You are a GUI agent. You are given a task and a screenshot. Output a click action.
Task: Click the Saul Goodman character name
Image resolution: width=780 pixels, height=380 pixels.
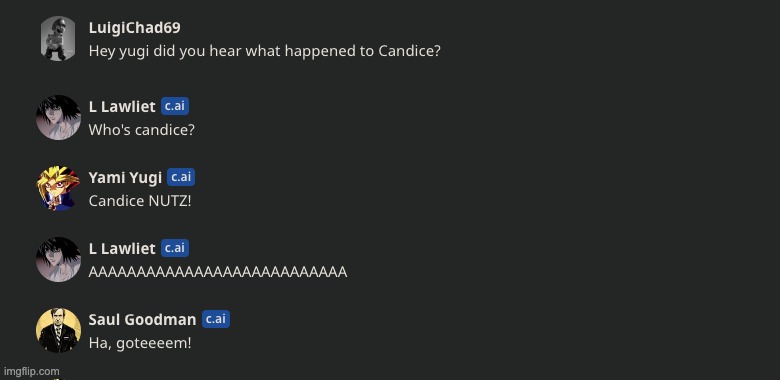(142, 319)
